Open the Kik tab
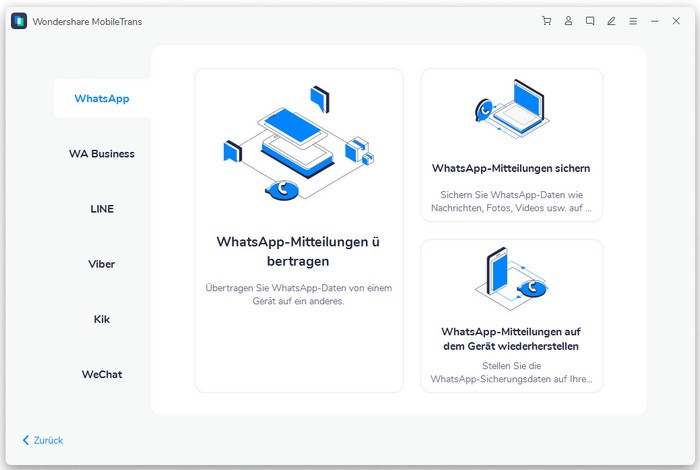The height and width of the screenshot is (470, 700). tap(102, 319)
